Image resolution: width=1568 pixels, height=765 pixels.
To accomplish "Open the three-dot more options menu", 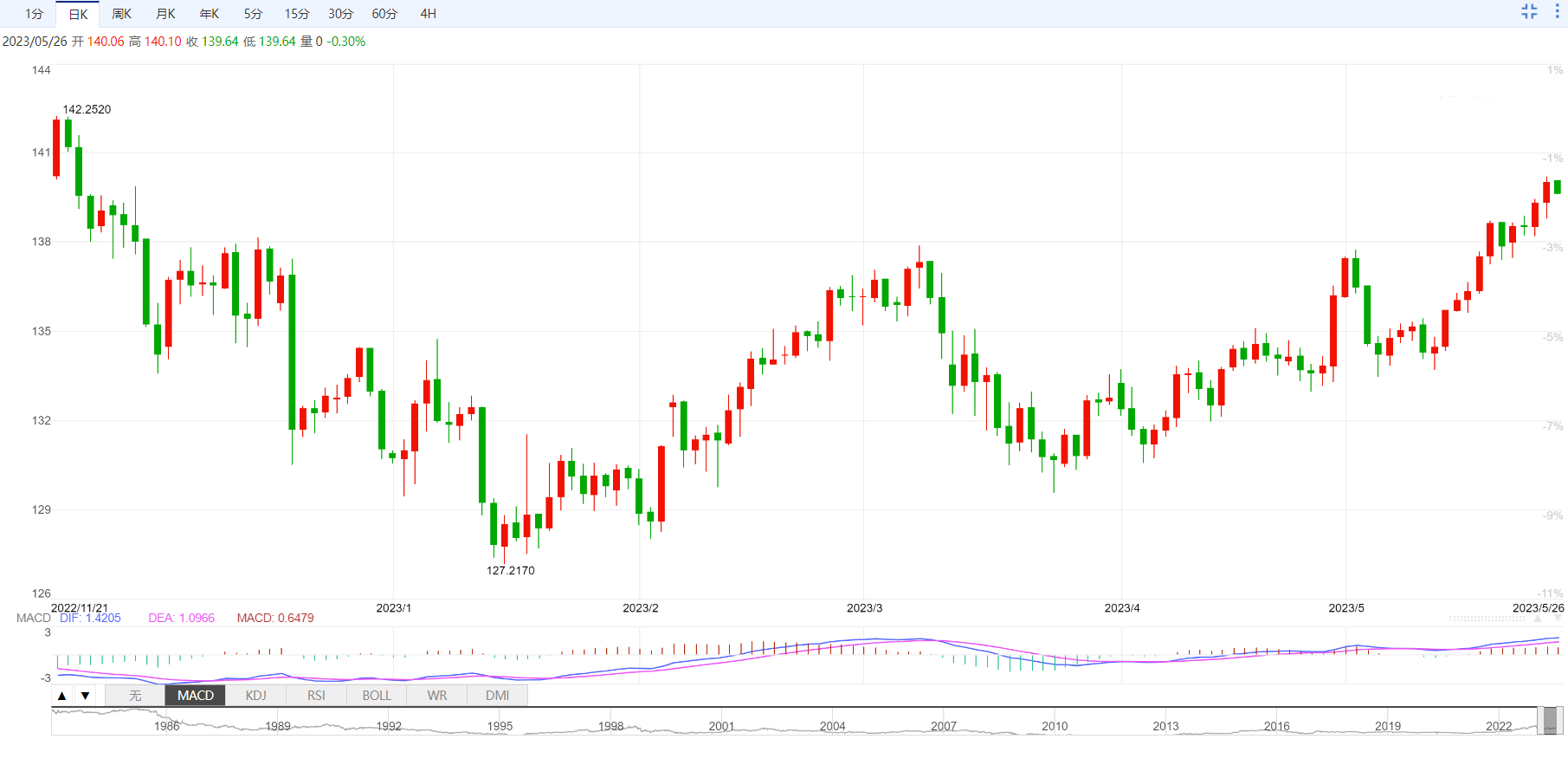I will [1557, 11].
